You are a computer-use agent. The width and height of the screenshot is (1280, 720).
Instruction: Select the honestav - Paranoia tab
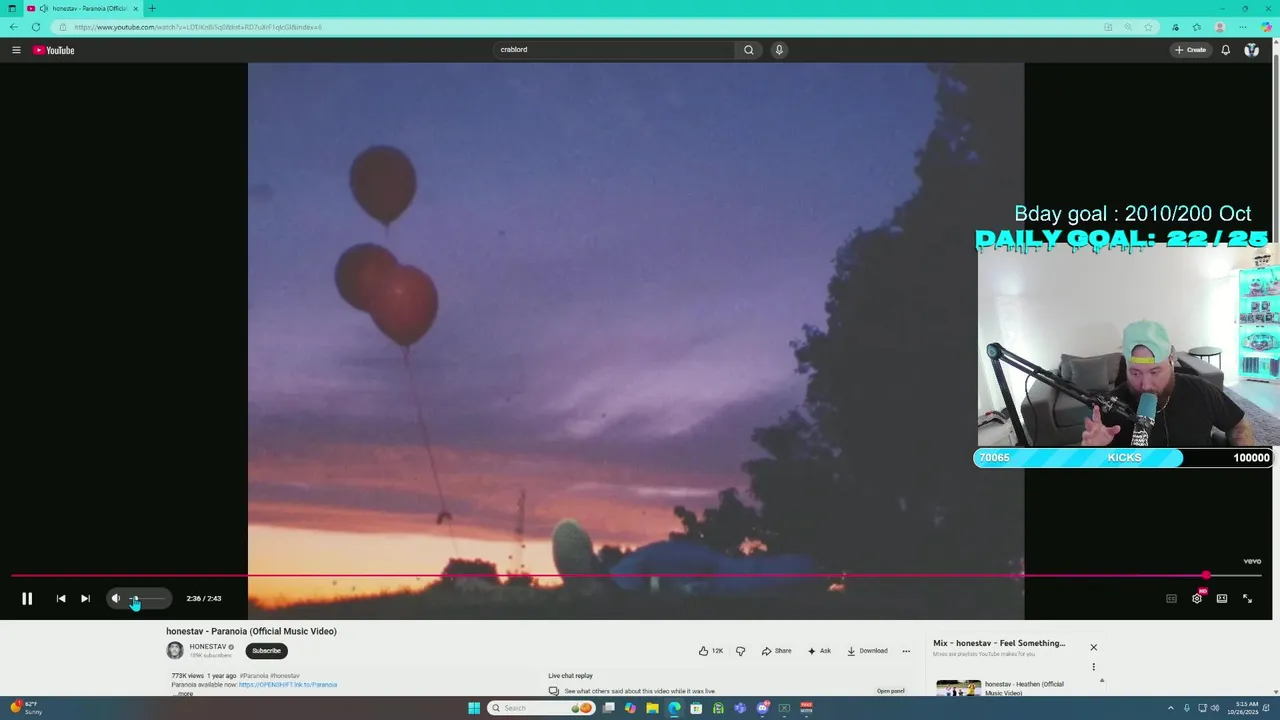(x=82, y=8)
